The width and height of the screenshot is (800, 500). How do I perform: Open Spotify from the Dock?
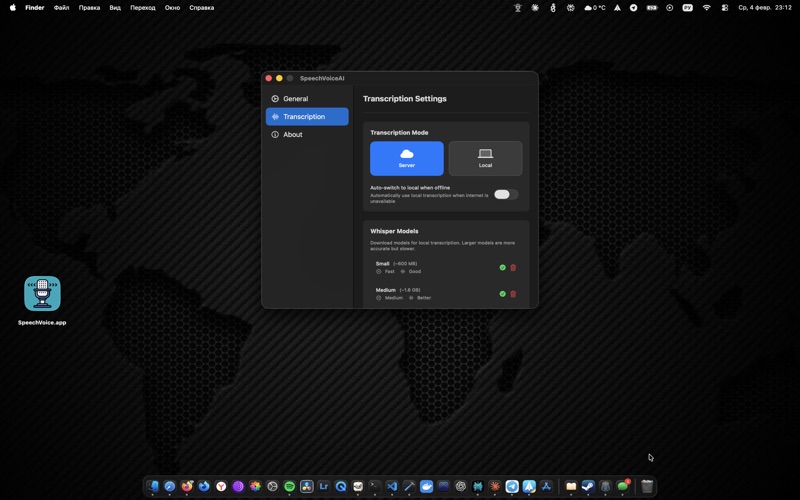289,486
